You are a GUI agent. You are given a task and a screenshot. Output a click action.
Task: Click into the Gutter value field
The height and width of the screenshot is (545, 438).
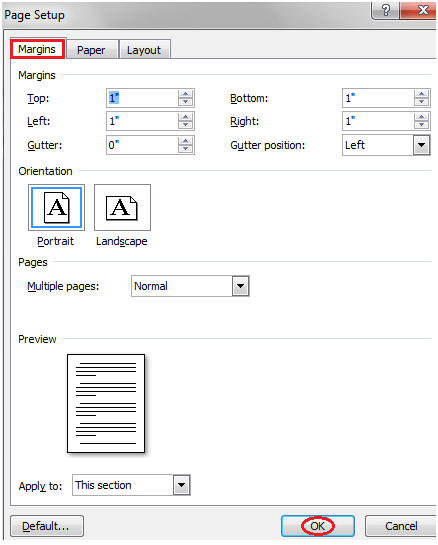(x=142, y=145)
